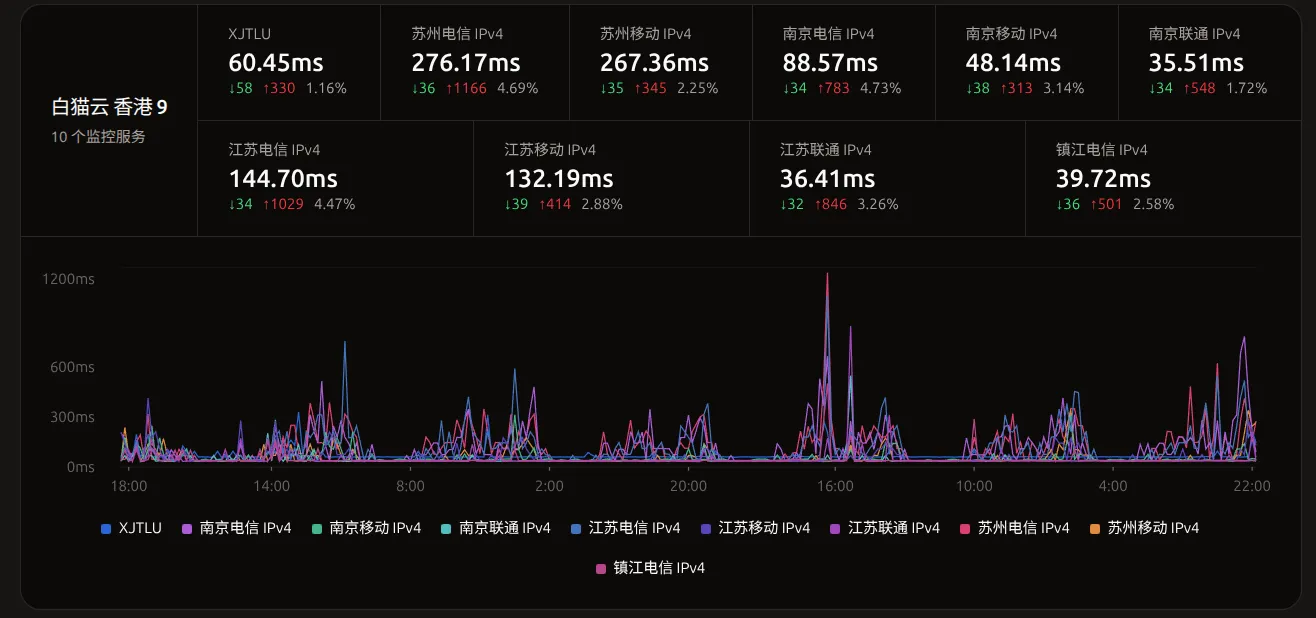Click 苏州移动 IPv4 orange legend swatch
This screenshot has height=618, width=1316.
(x=1094, y=528)
